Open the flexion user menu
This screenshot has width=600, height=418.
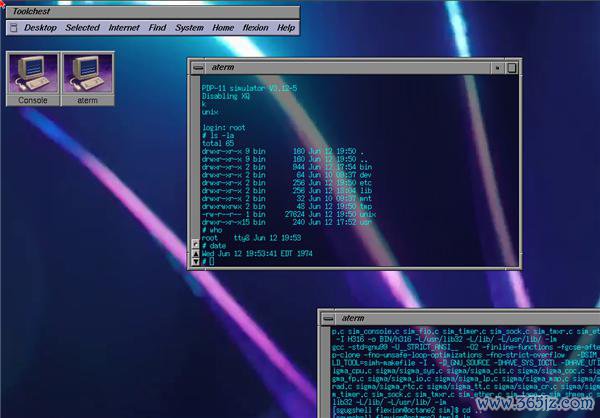255,28
